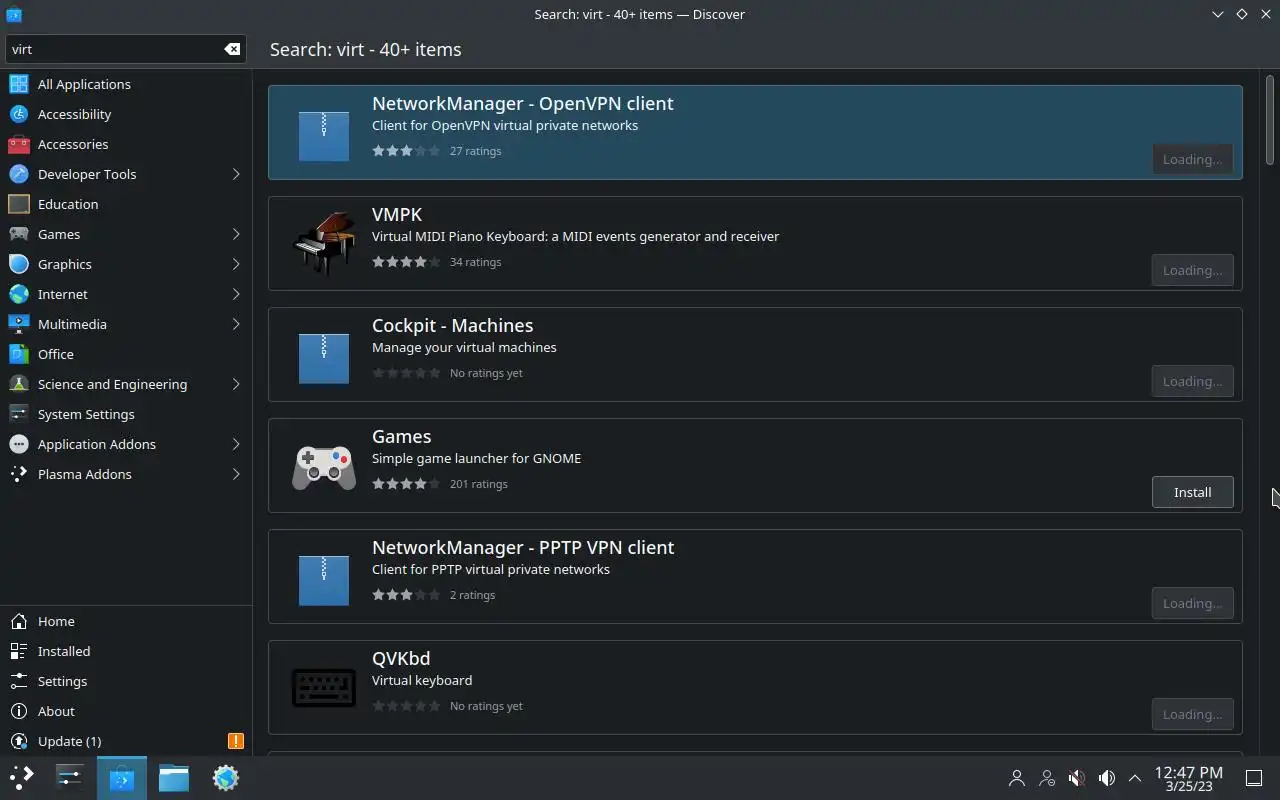Open the Education category

click(126, 204)
